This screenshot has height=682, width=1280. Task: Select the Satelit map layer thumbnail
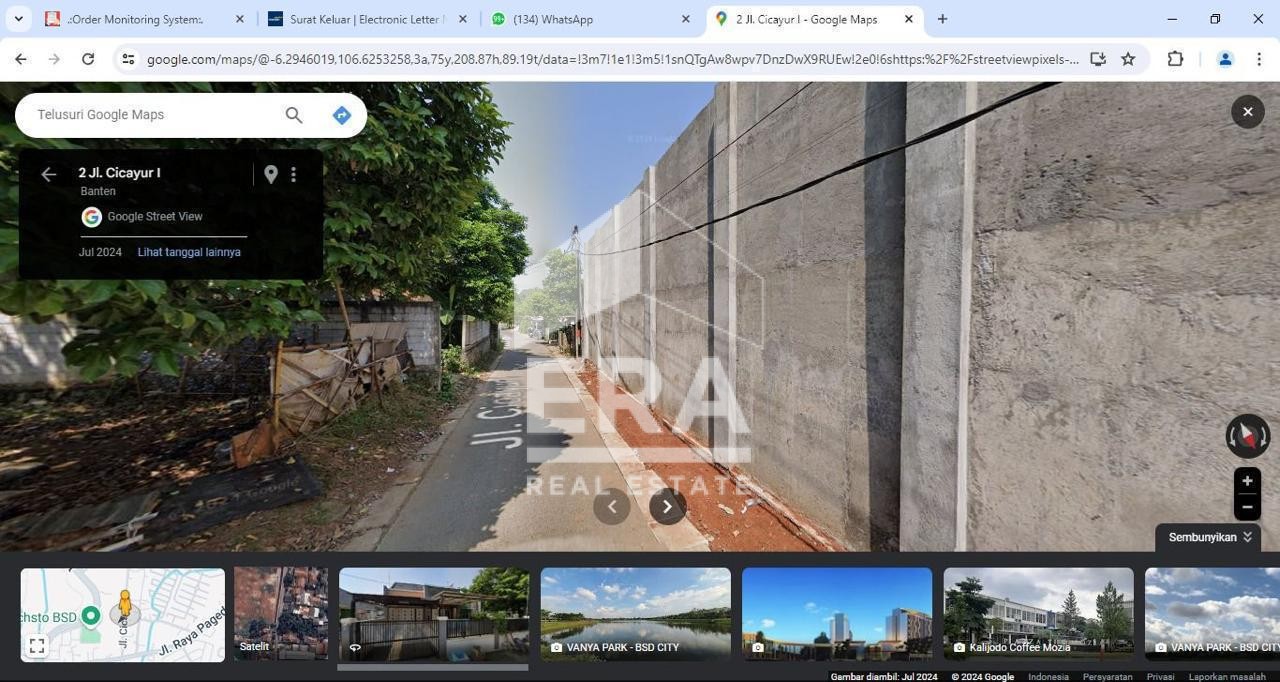point(281,614)
